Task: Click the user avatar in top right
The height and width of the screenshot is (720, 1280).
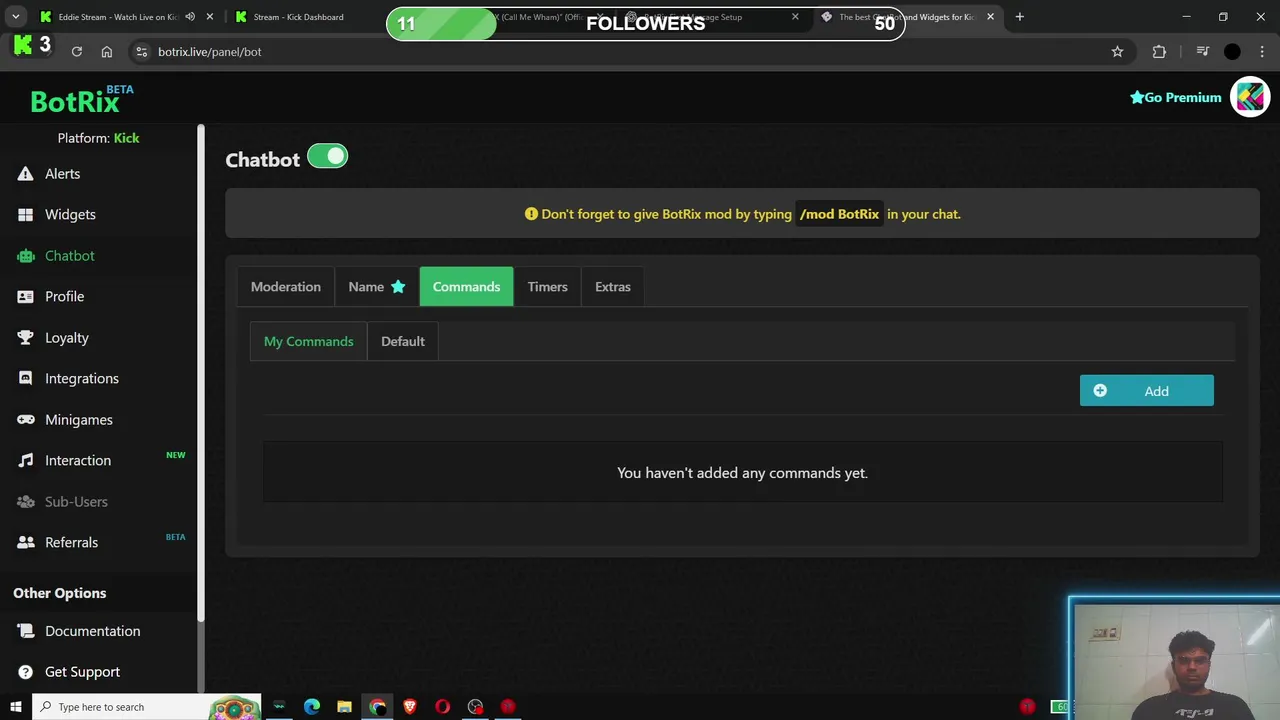Action: pyautogui.click(x=1250, y=97)
